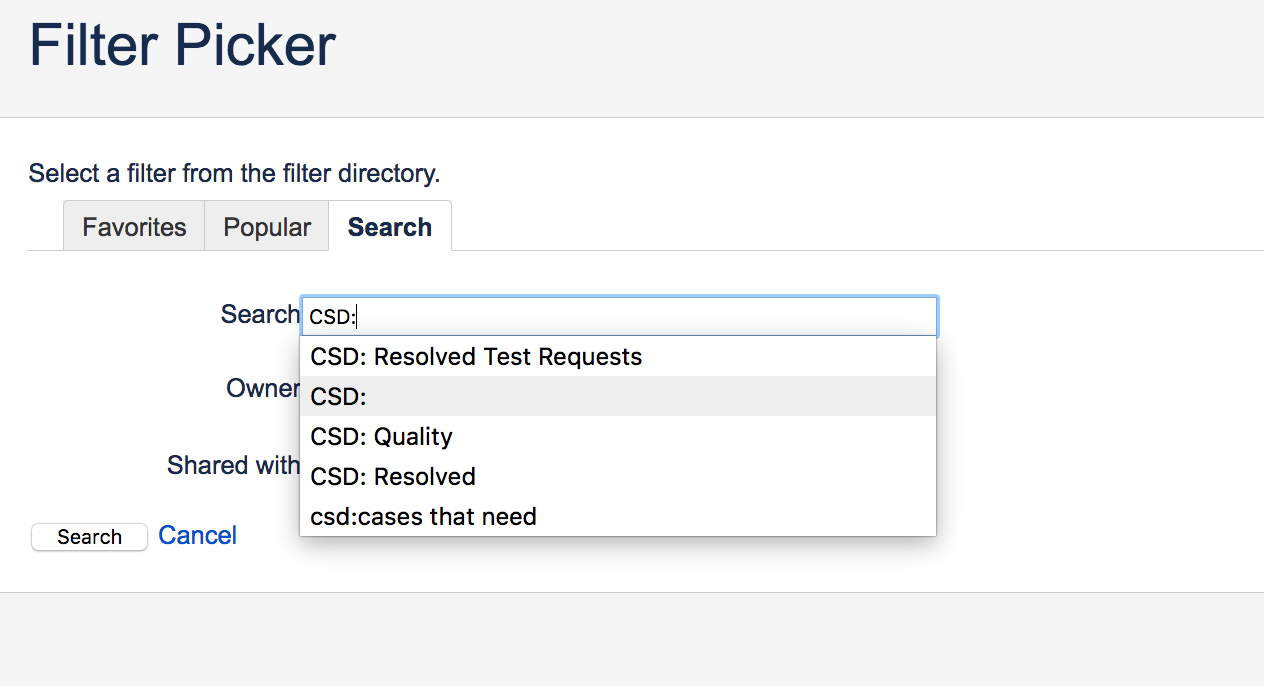Switch to the Favorites tab
The height and width of the screenshot is (686, 1264).
coord(134,227)
